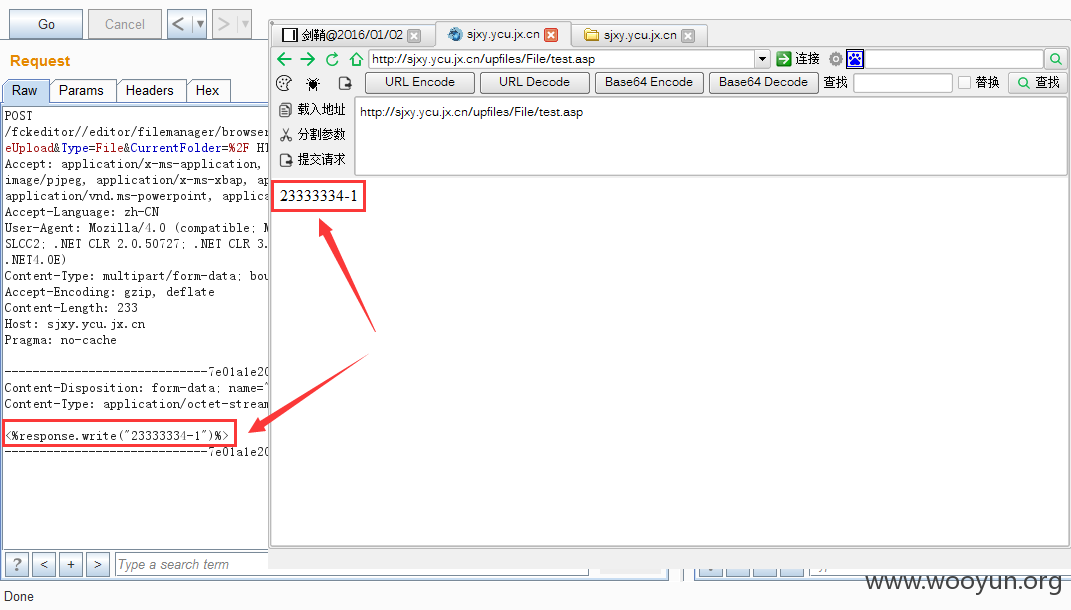Viewport: 1071px width, 610px height.
Task: Click the palette icon in the toolbar
Action: [284, 83]
